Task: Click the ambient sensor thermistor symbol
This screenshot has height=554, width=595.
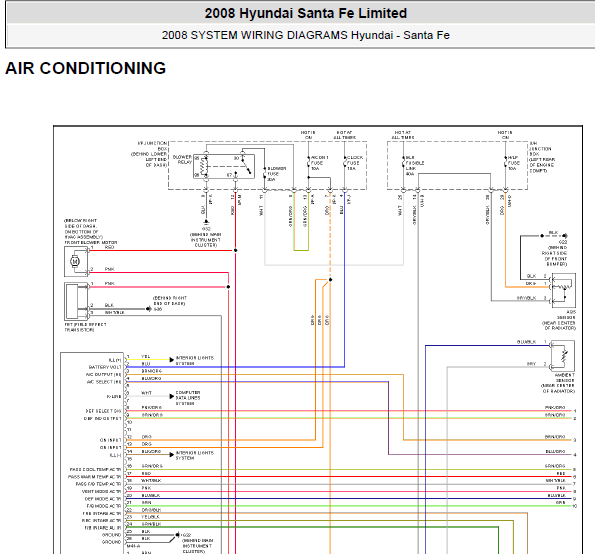Action: click(x=562, y=356)
